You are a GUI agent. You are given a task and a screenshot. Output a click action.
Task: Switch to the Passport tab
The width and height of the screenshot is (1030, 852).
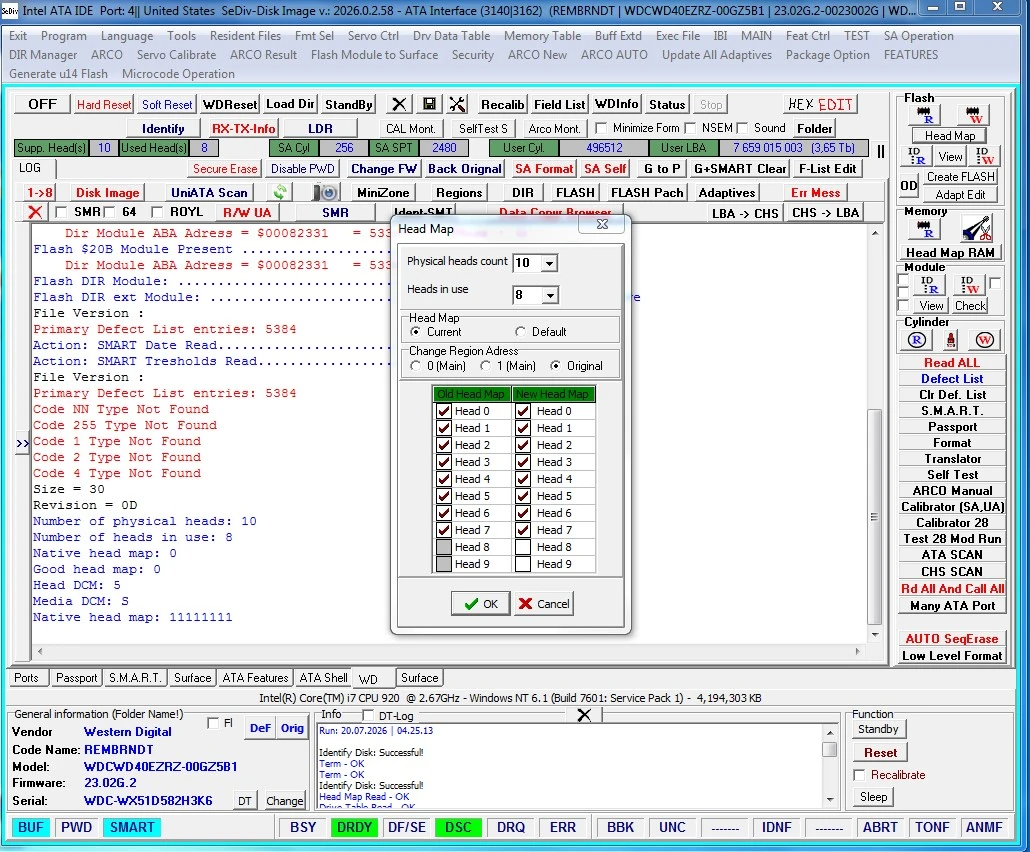pyautogui.click(x=76, y=678)
